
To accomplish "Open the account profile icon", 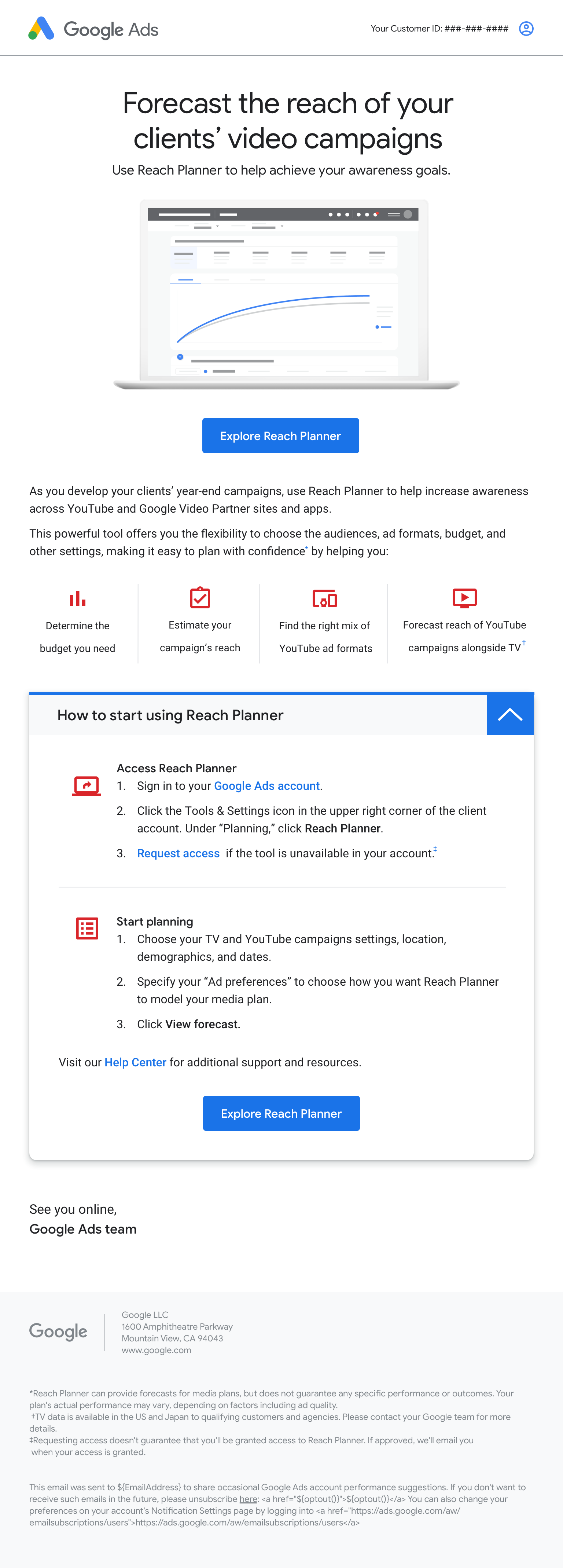I will 526,29.
